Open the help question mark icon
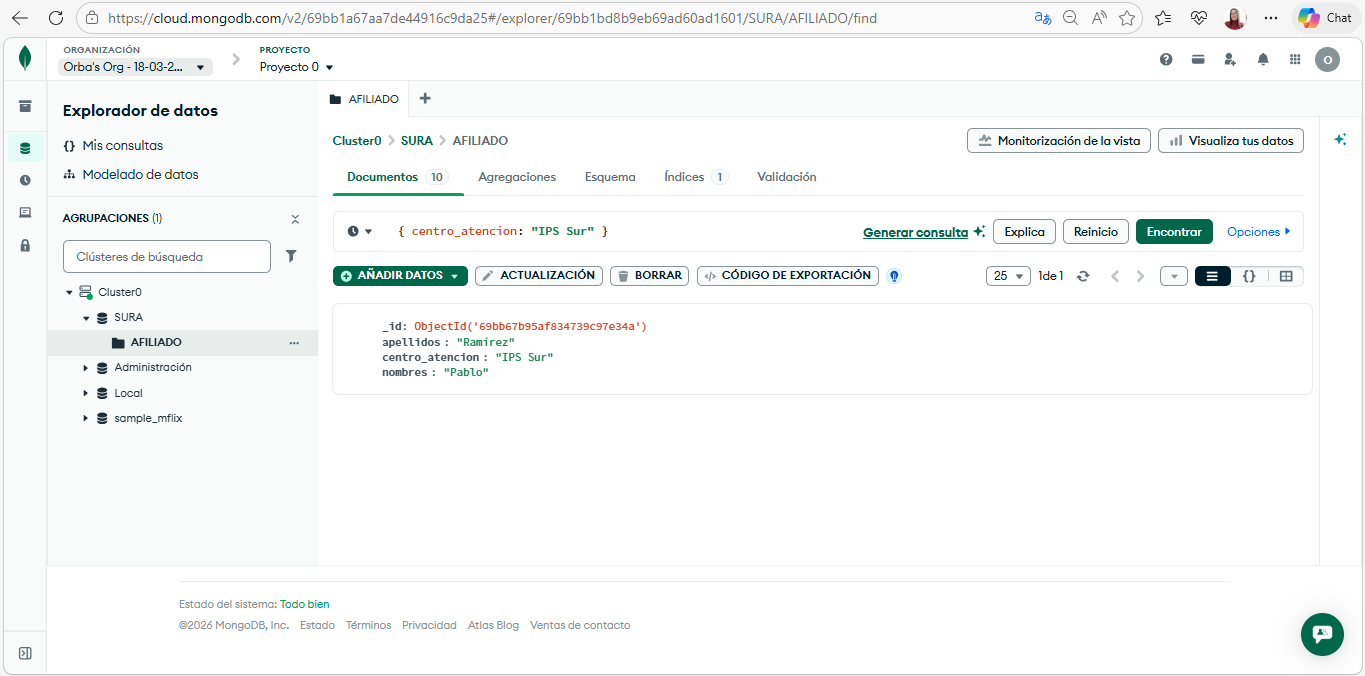Screen dimensions: 1365x676 [1166, 59]
